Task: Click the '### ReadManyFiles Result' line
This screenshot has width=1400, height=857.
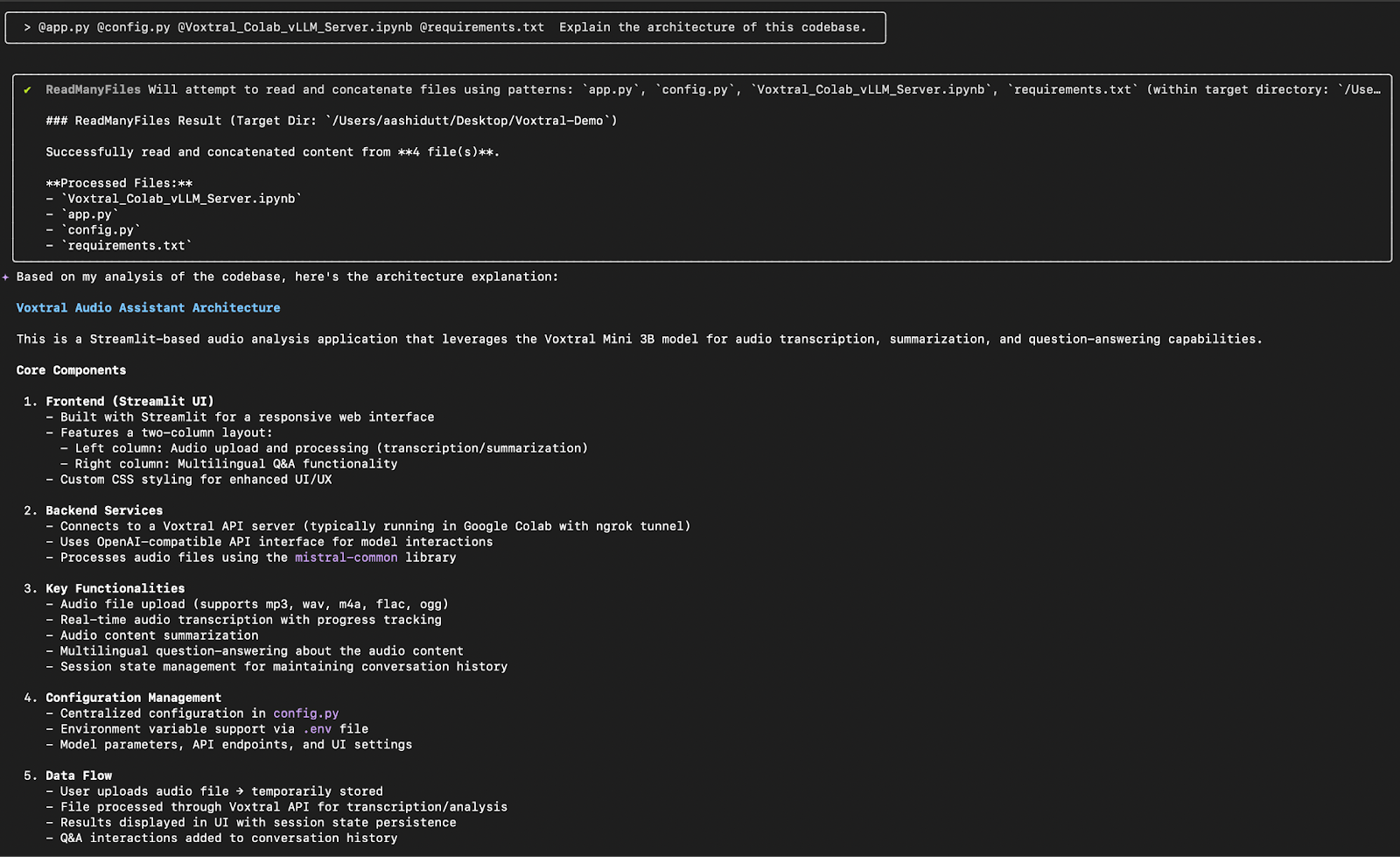Action: click(x=332, y=121)
